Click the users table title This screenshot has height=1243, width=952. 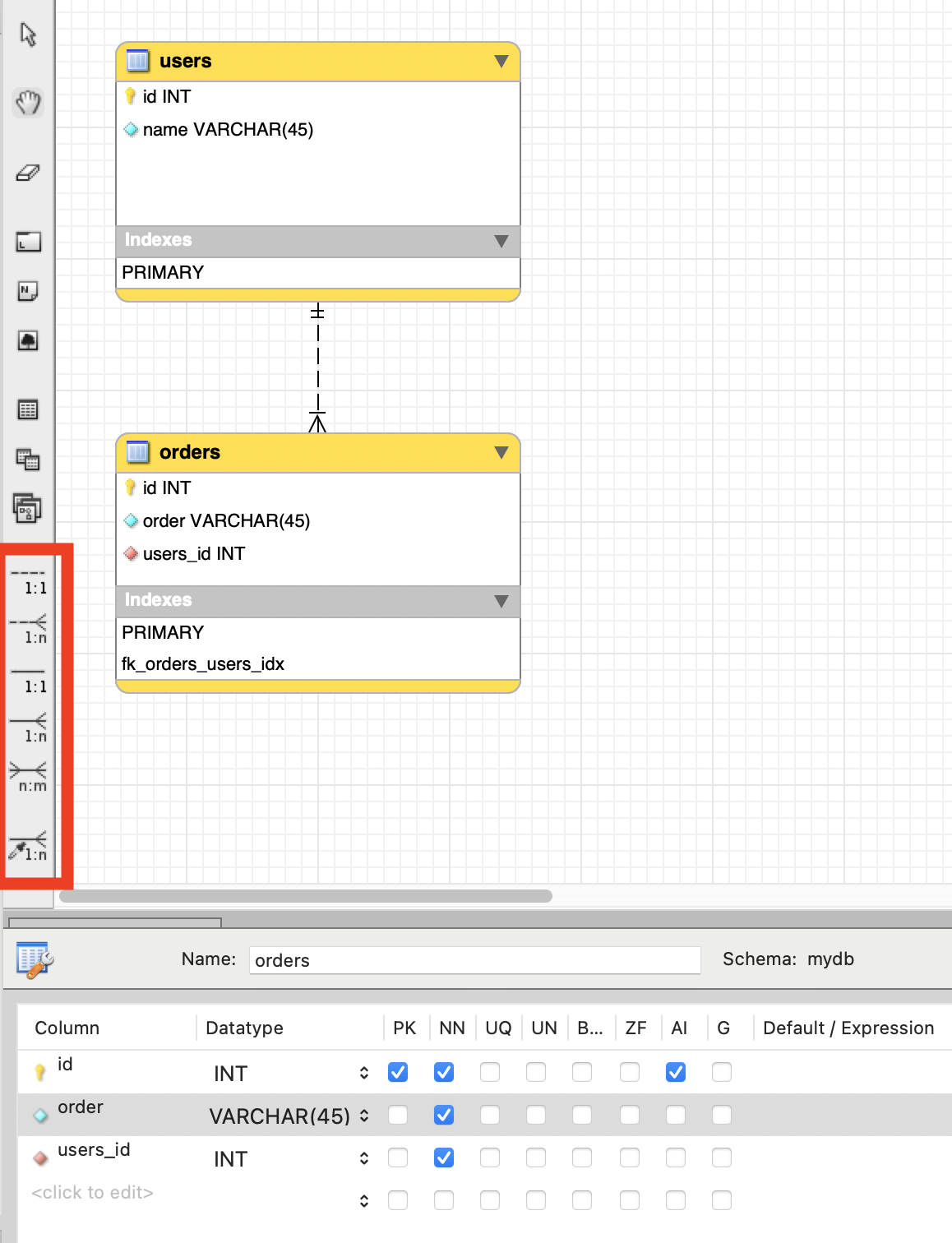186,61
